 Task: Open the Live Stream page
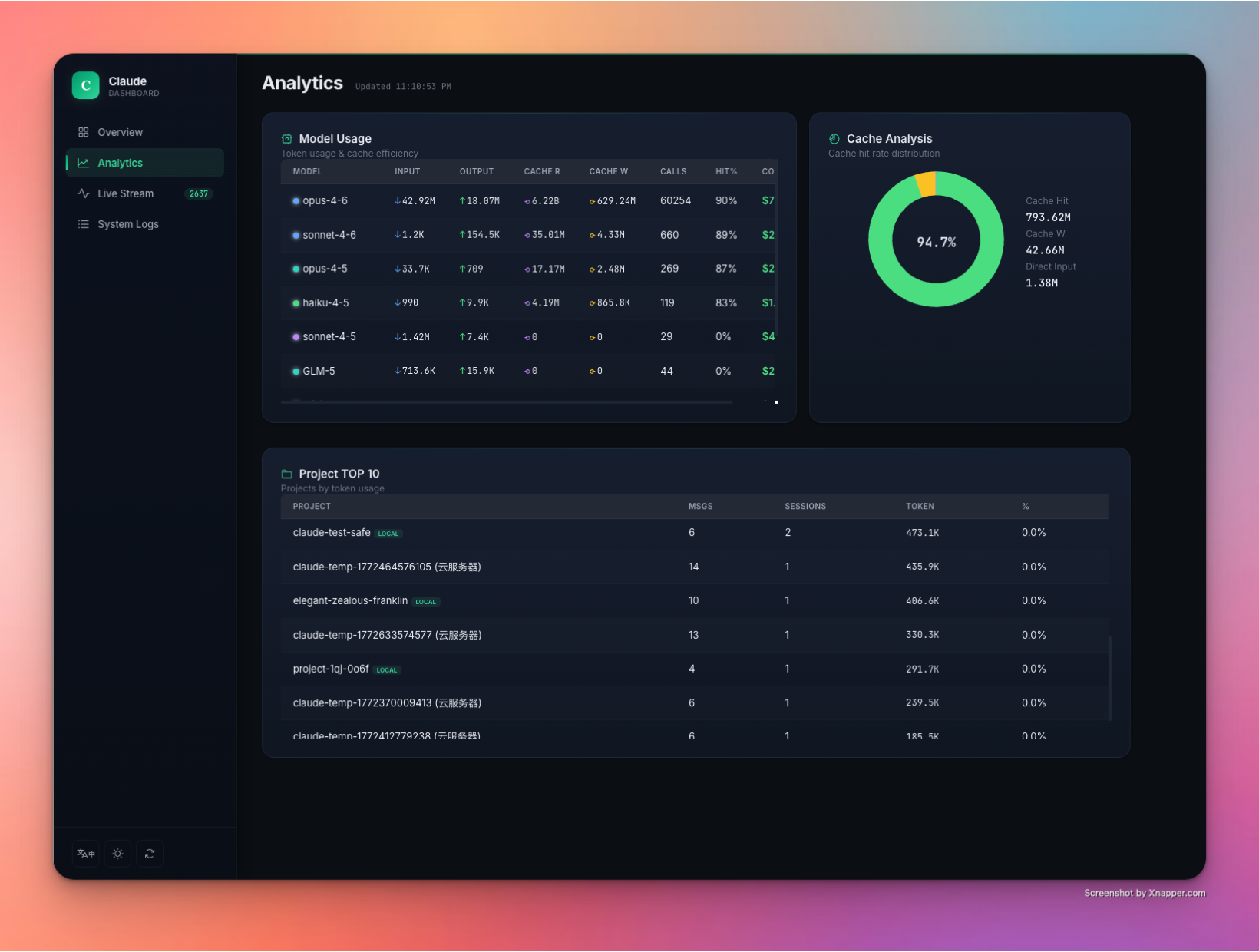pyautogui.click(x=144, y=193)
